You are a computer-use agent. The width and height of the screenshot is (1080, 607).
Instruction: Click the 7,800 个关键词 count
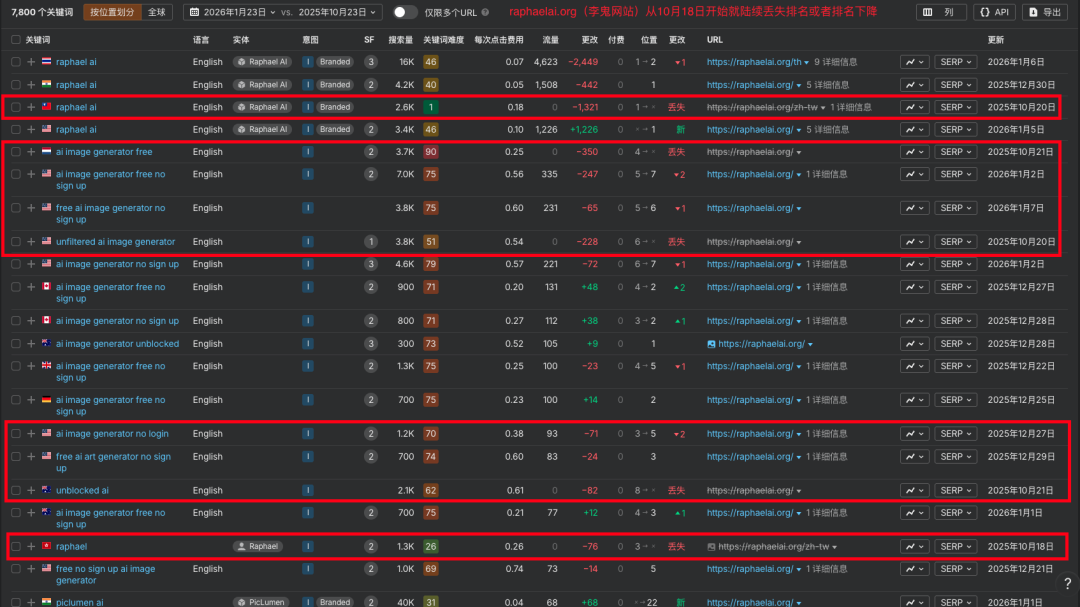42,12
